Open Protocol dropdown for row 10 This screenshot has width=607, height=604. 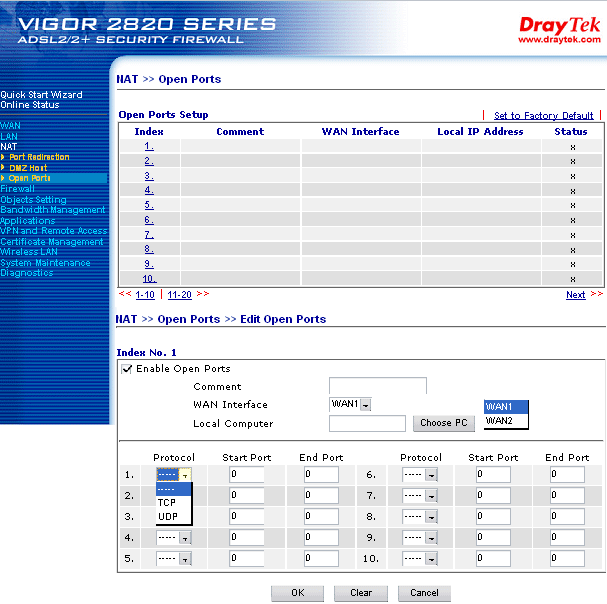420,558
